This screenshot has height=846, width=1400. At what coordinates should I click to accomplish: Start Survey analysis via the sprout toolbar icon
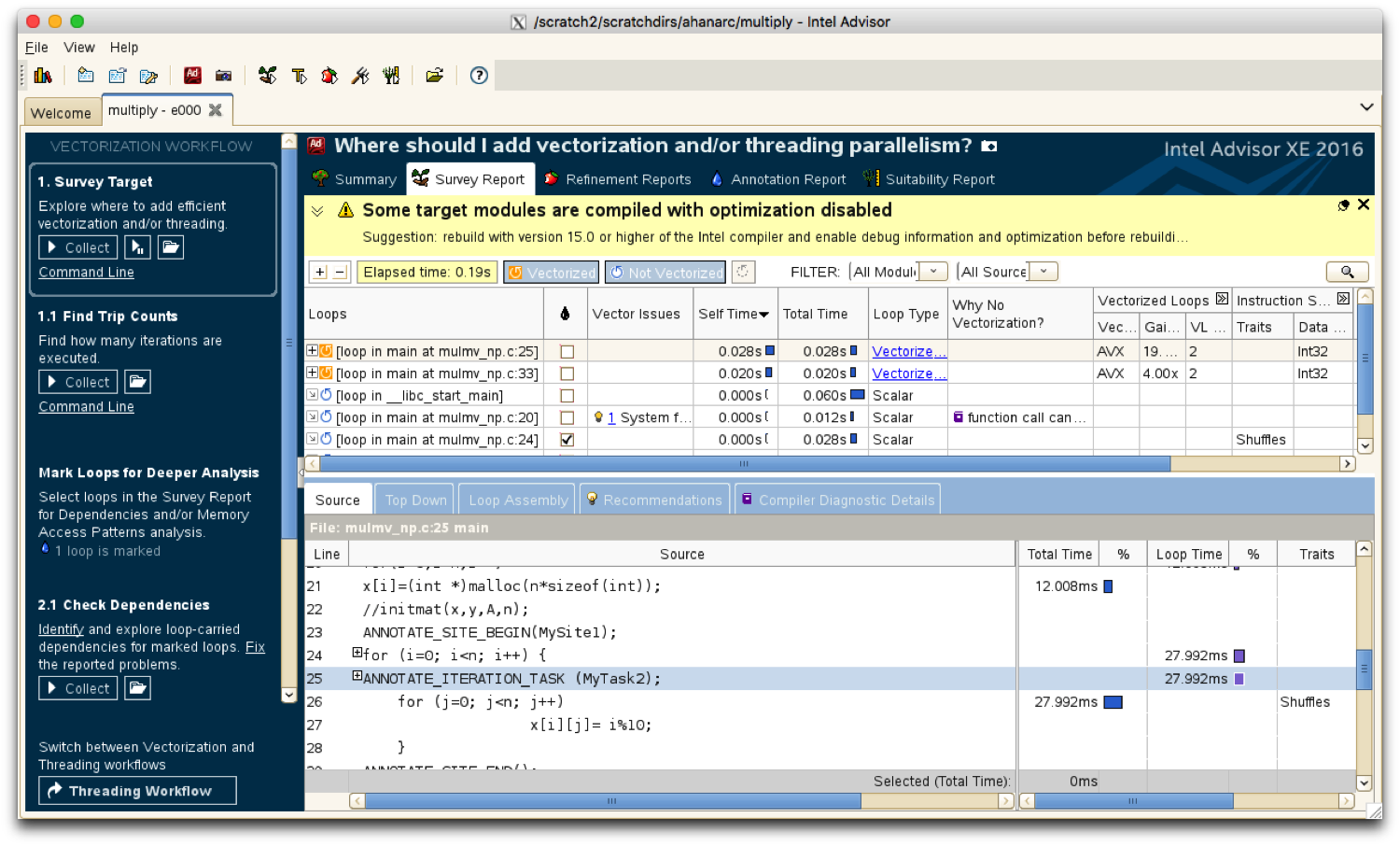[x=268, y=76]
